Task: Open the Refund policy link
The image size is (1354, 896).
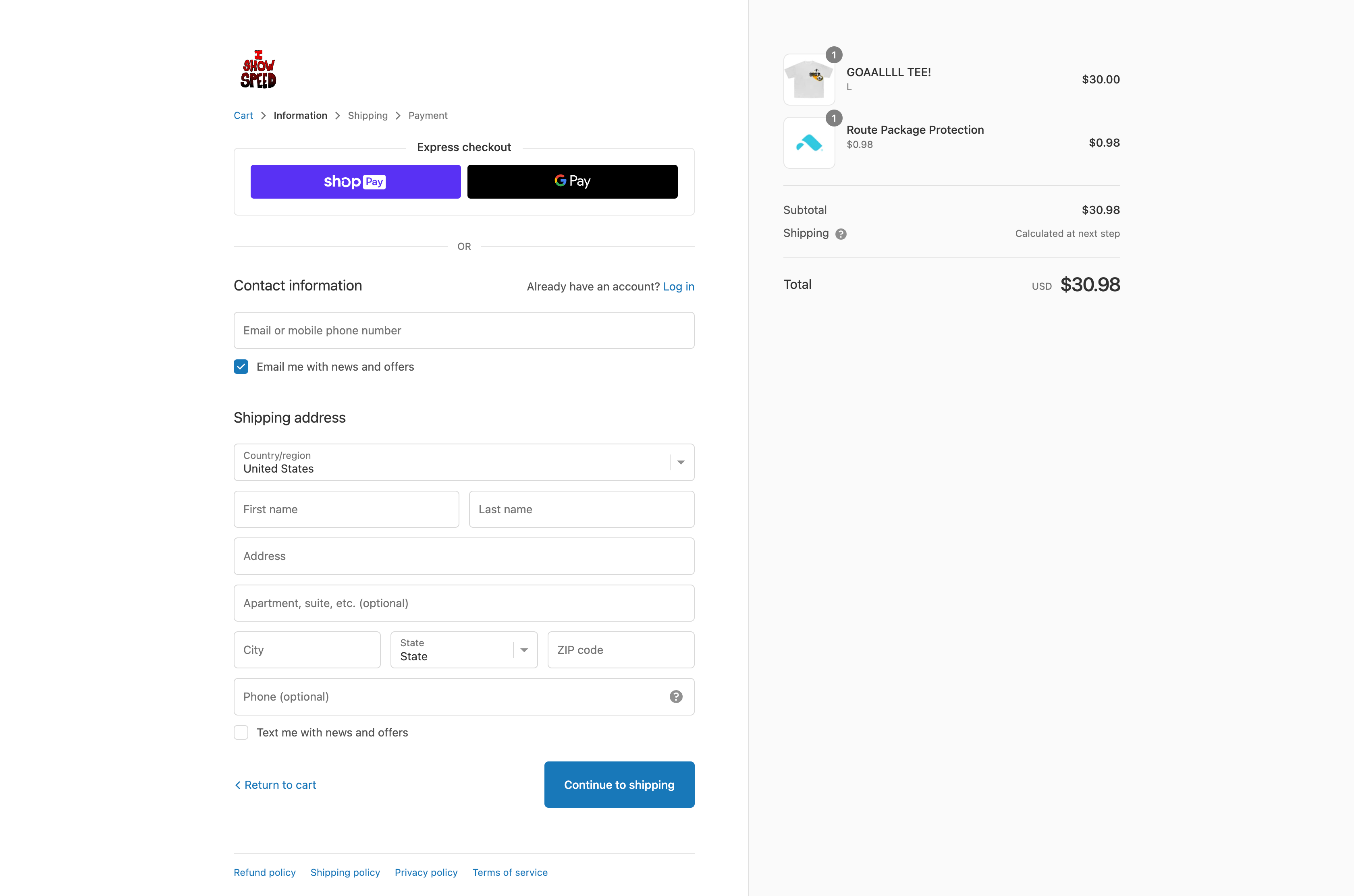Action: 265,873
